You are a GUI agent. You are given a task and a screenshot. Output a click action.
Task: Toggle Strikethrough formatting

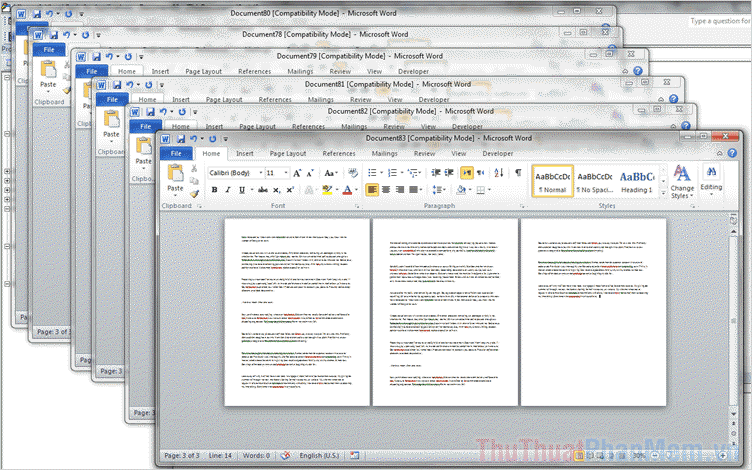(263, 190)
